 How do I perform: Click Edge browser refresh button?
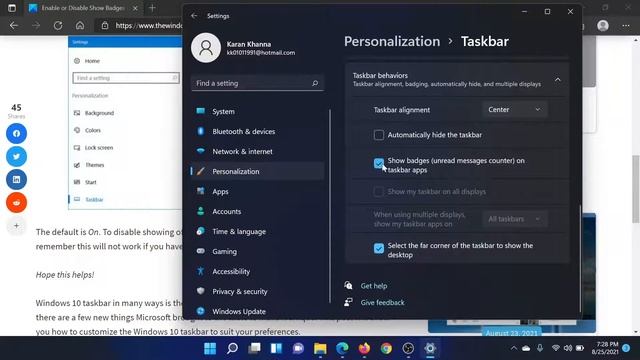[58, 25]
